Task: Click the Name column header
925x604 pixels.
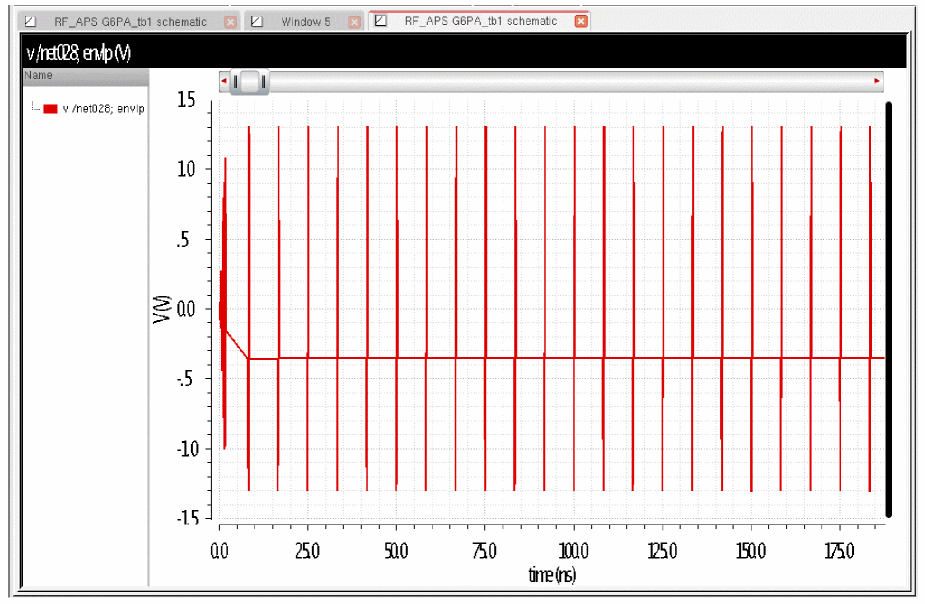Action: (x=86, y=76)
